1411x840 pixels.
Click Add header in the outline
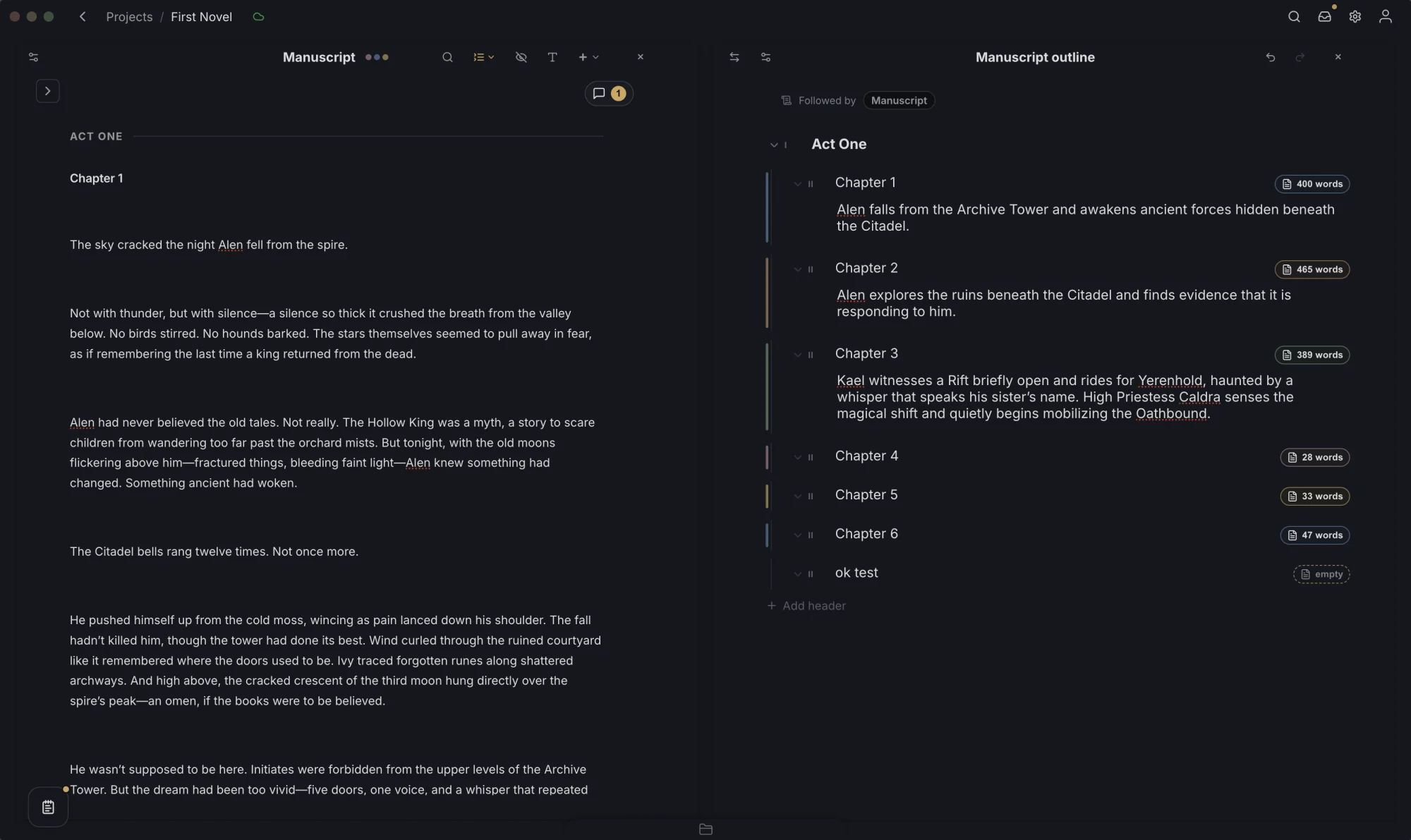[x=806, y=606]
